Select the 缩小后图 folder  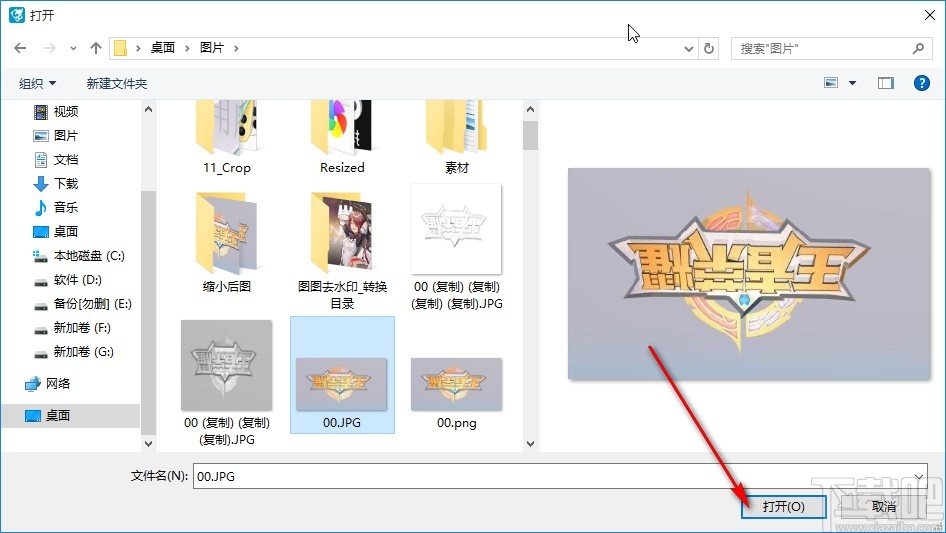226,243
